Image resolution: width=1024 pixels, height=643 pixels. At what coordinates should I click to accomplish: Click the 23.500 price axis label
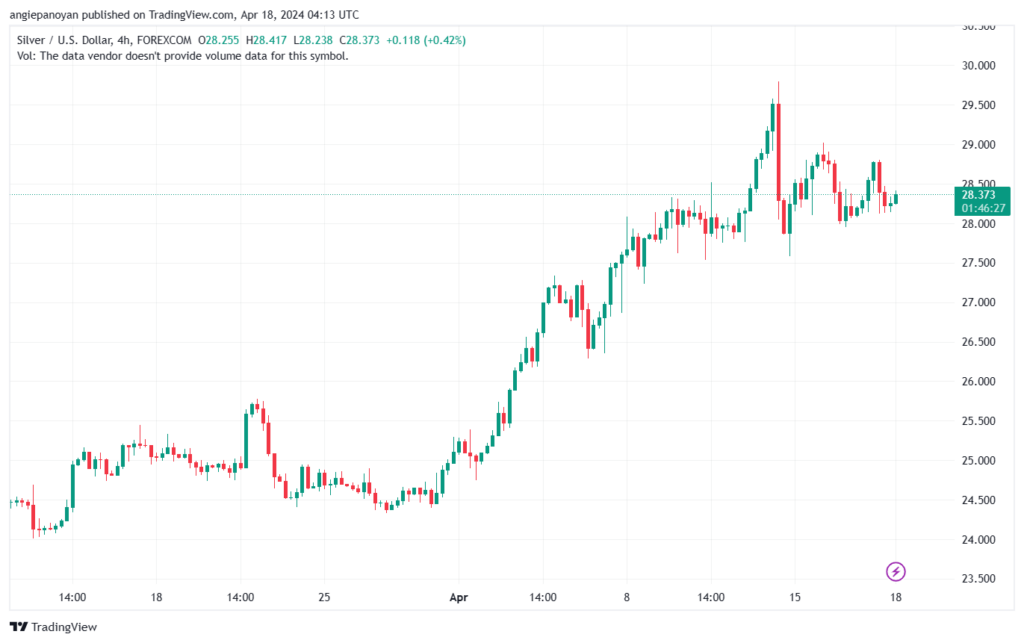(x=978, y=578)
